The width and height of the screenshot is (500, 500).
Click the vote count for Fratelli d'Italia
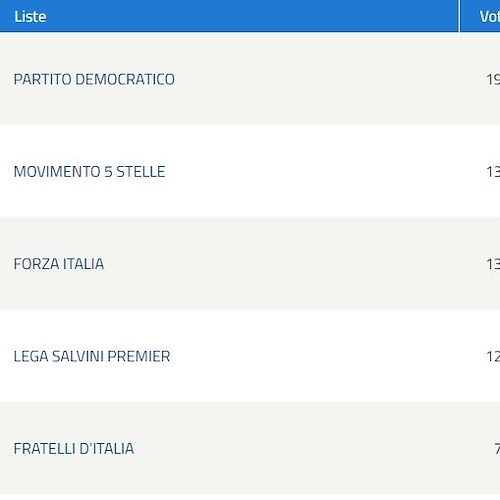tap(497, 449)
